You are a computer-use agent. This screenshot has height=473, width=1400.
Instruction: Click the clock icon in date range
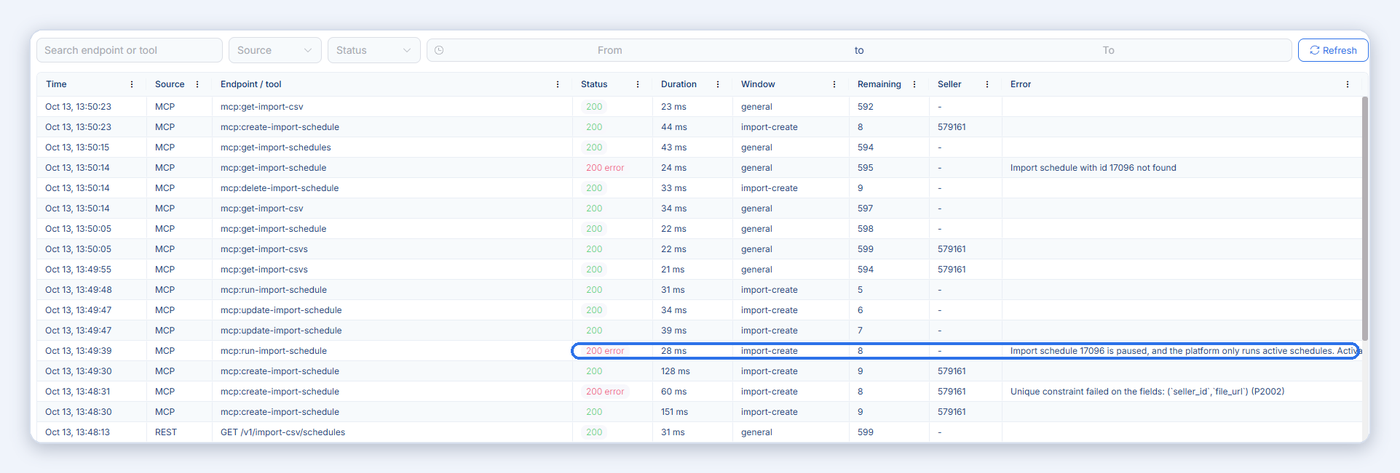pyautogui.click(x=439, y=50)
